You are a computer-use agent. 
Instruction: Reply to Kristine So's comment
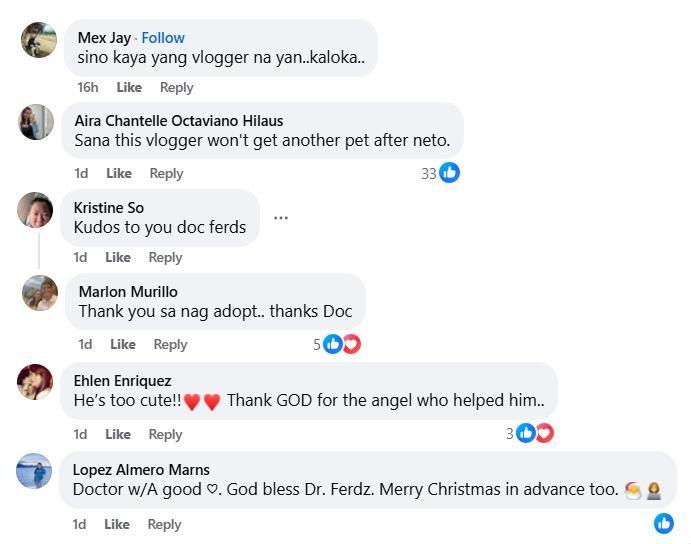click(166, 257)
